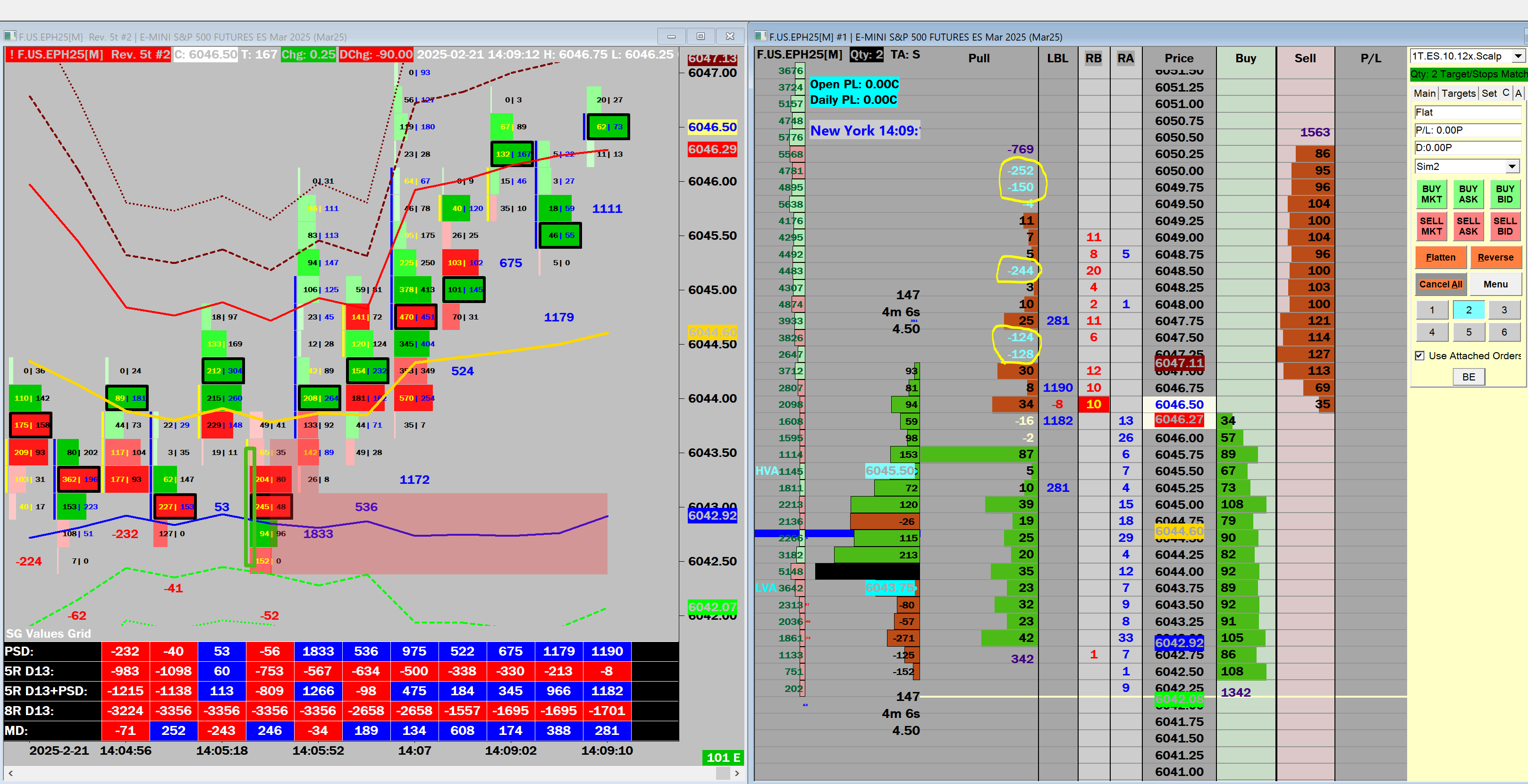This screenshot has height=784, width=1528.
Task: Click the chart window icon in the title bar
Action: 10,36
